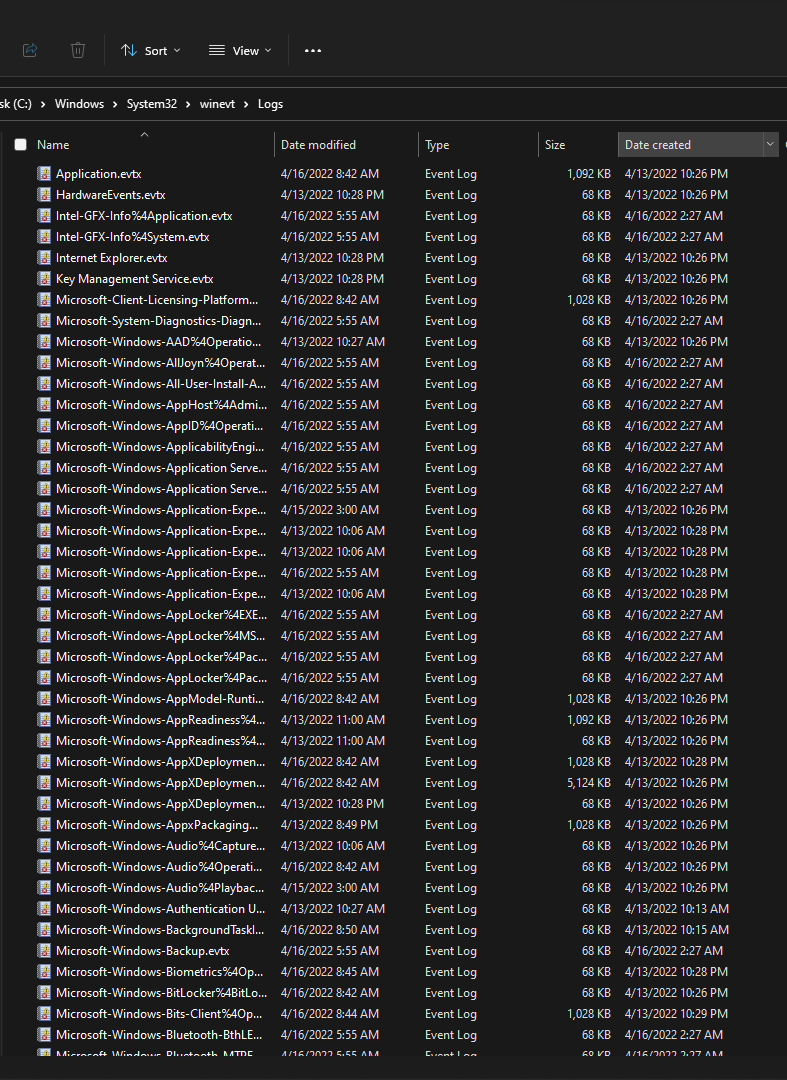The image size is (787, 1080).
Task: Click the 4/13/2022 10:13 AM created date
Action: 677,909
